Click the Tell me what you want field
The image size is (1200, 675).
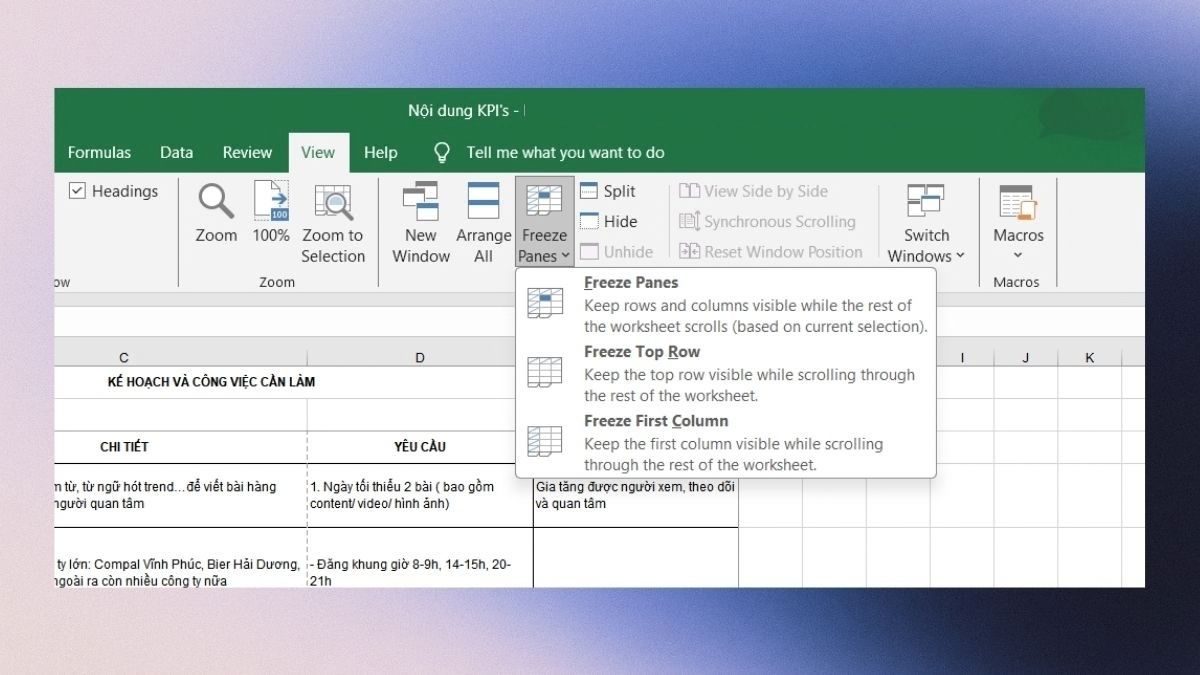[x=565, y=152]
